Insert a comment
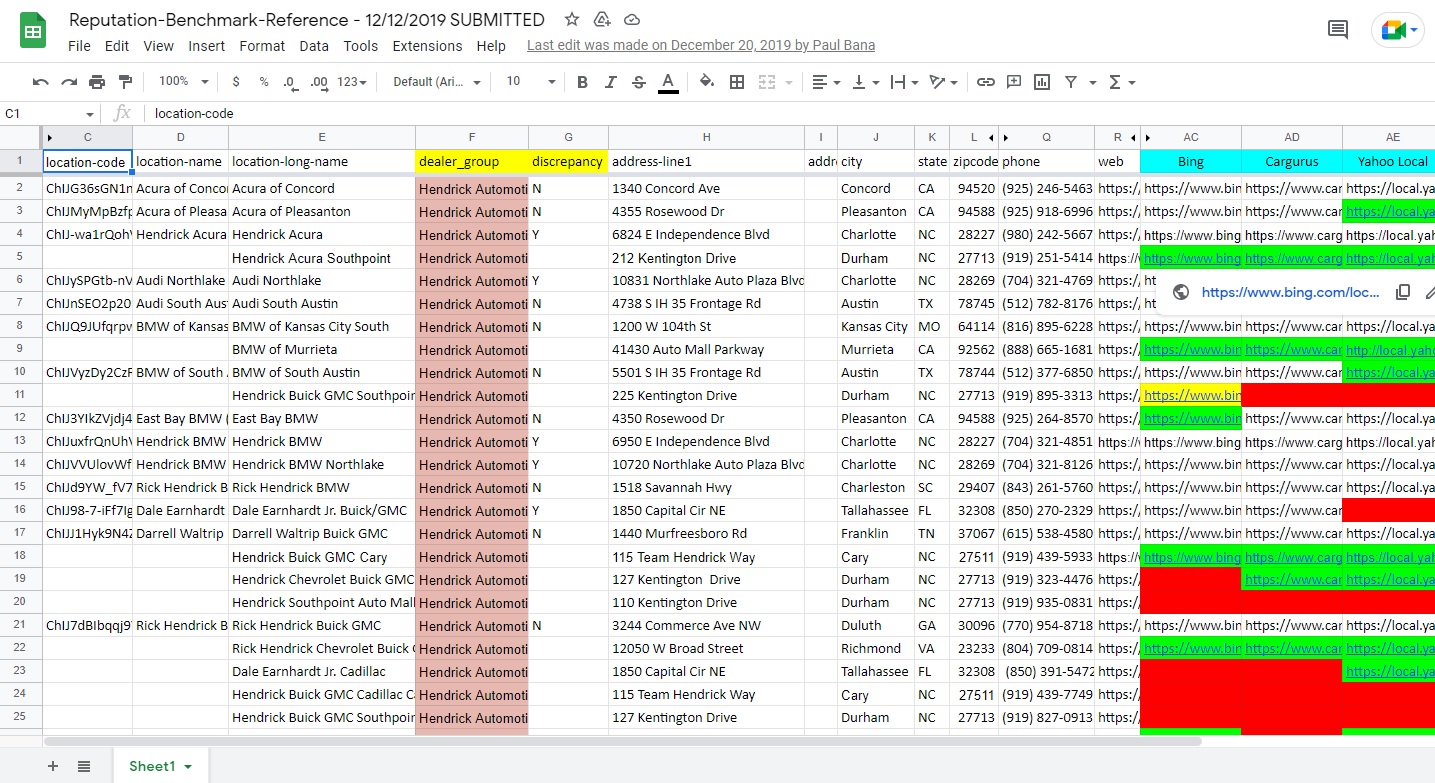Viewport: 1435px width, 783px height. click(1014, 82)
